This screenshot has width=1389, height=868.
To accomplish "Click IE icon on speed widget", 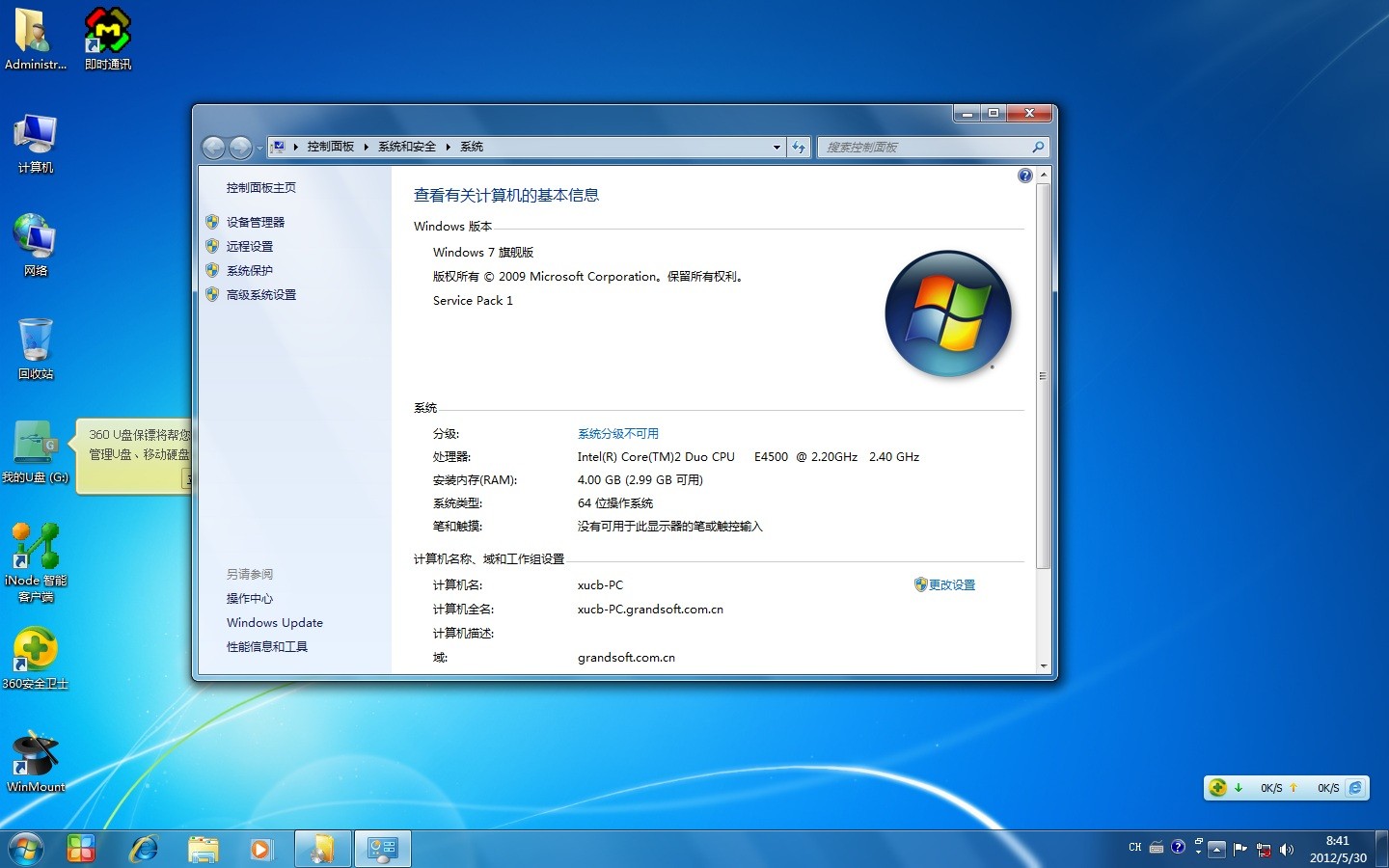I will click(1355, 788).
